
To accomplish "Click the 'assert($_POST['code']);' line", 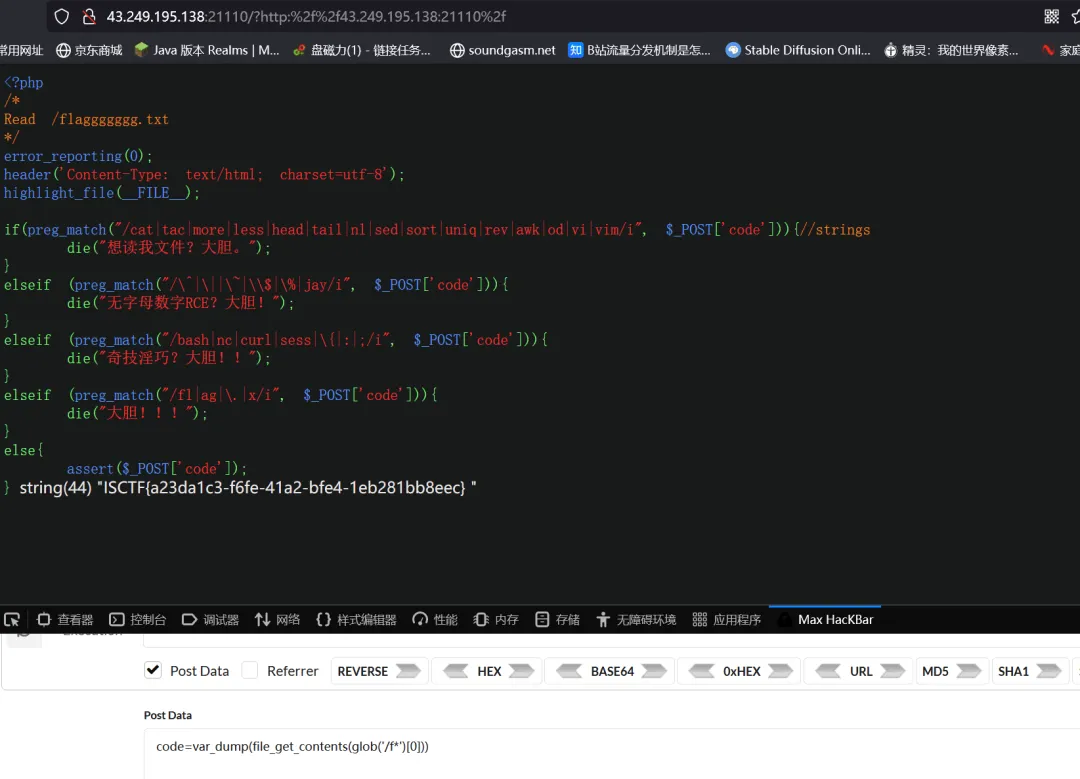I will click(156, 468).
